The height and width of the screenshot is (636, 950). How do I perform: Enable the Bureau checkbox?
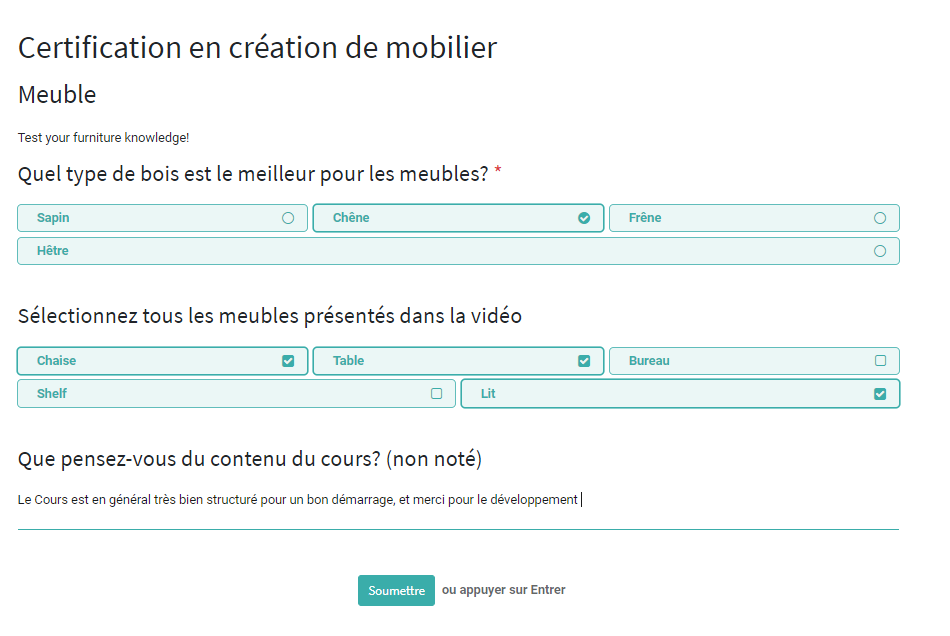880,361
